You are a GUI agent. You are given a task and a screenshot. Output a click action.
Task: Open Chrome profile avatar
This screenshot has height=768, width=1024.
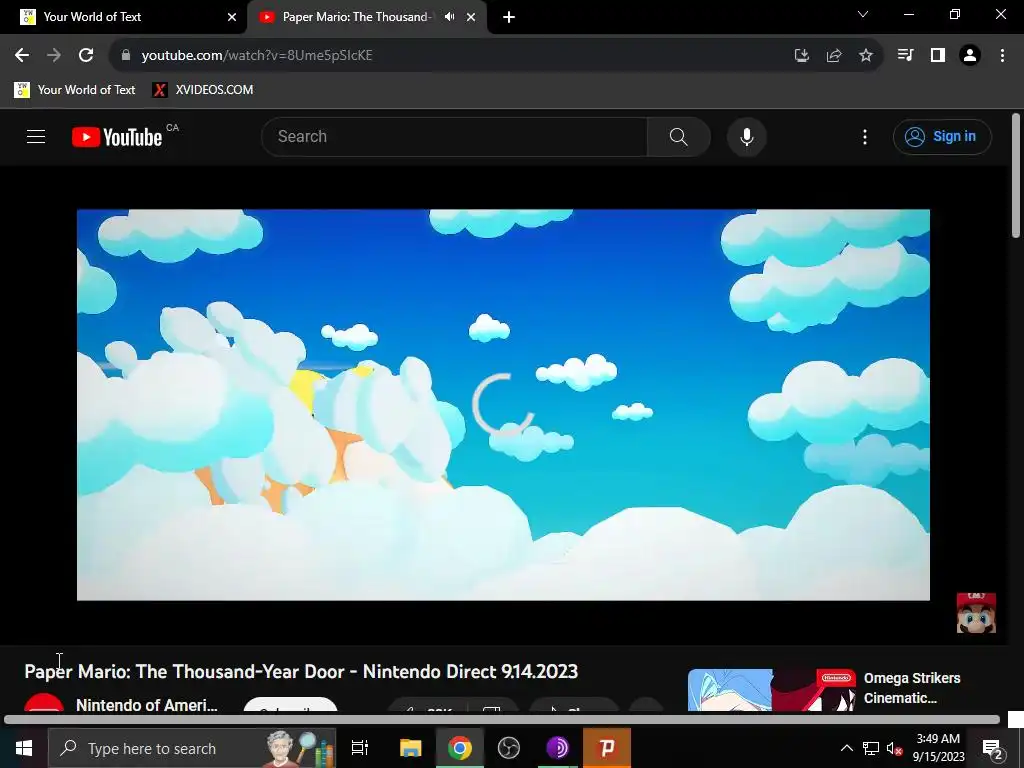(970, 56)
